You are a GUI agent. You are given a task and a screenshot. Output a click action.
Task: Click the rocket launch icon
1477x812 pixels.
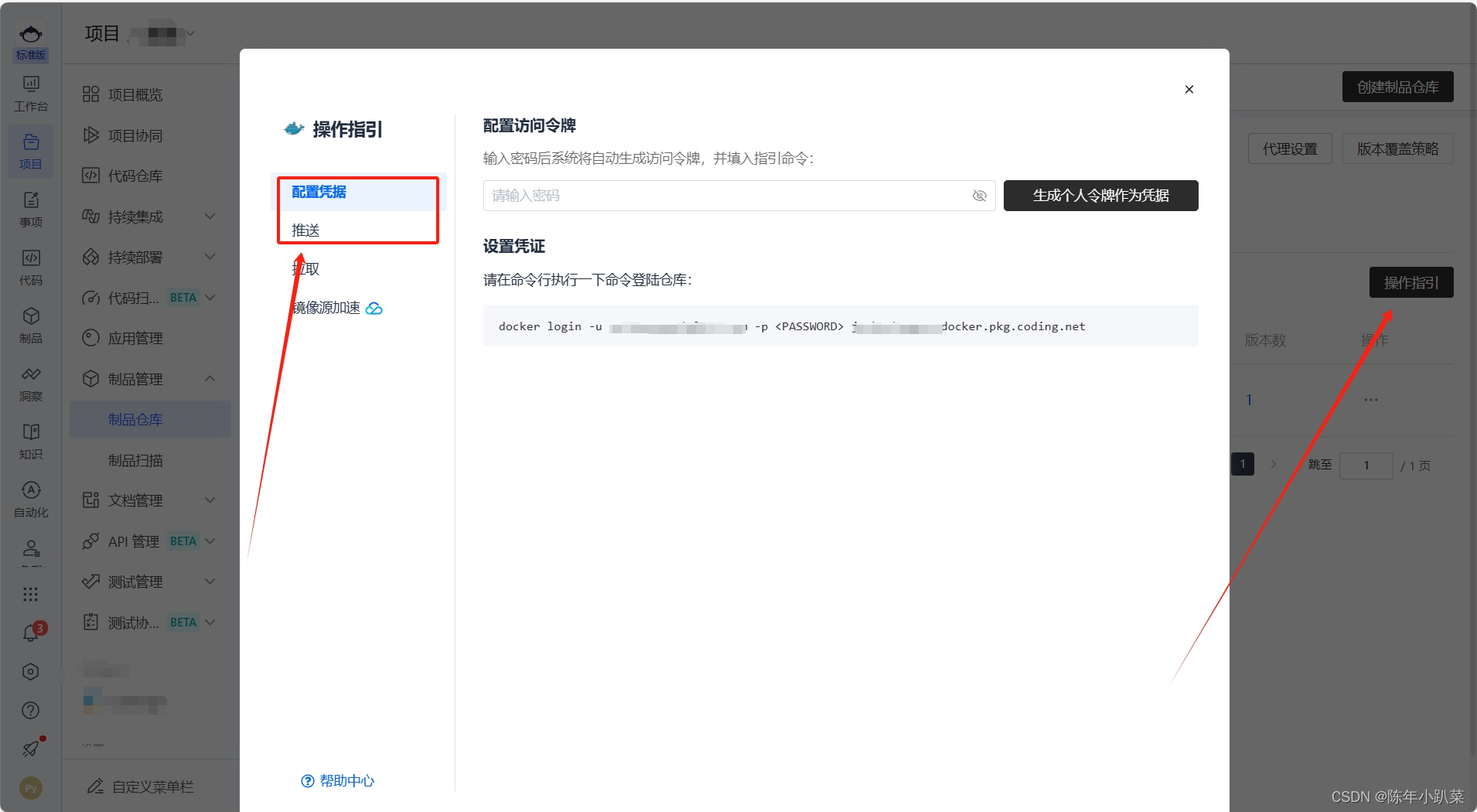[x=31, y=749]
